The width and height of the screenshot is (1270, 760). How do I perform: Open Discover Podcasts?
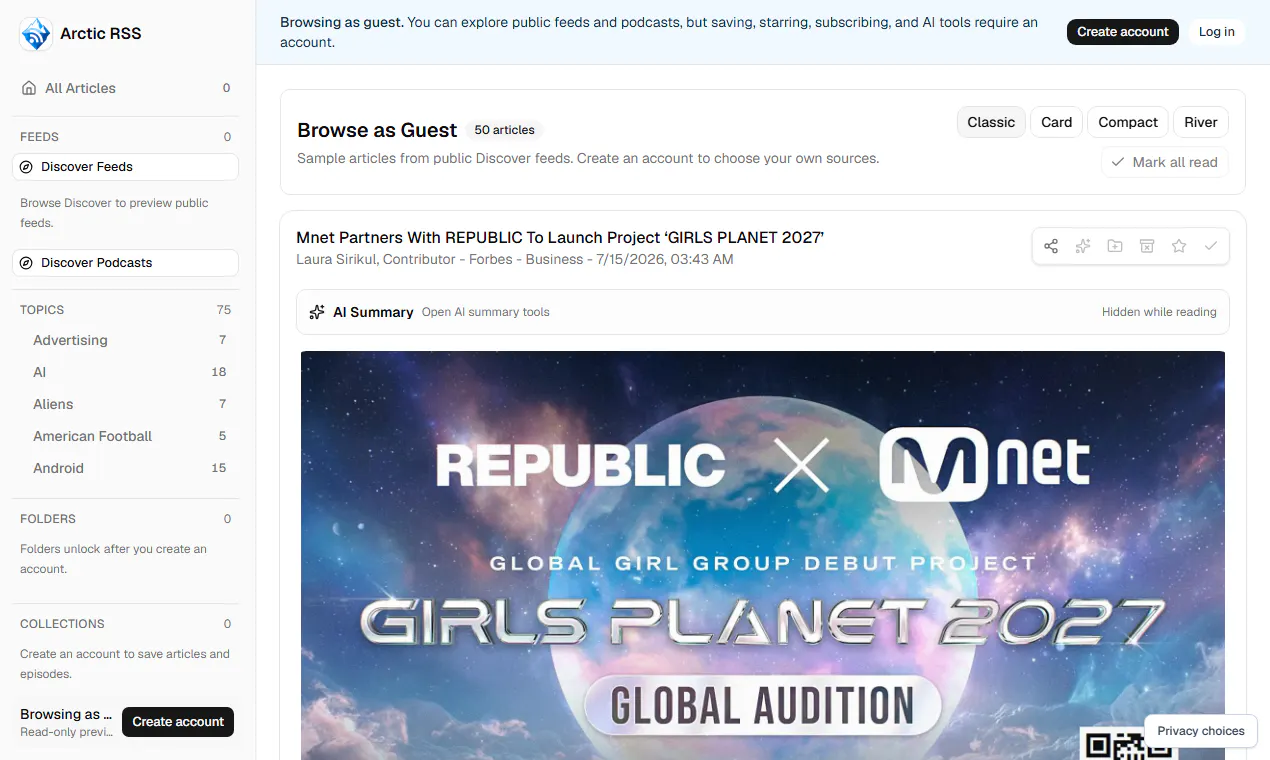(x=125, y=263)
